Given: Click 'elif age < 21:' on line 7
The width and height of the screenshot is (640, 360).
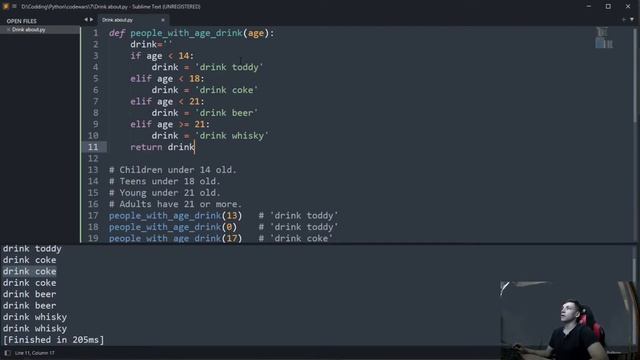Looking at the screenshot, I should pyautogui.click(x=167, y=102).
